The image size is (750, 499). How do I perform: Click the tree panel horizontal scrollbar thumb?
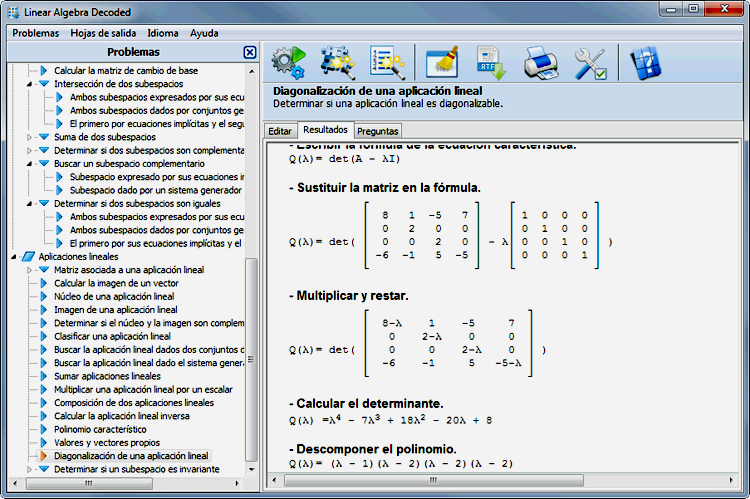pos(89,483)
